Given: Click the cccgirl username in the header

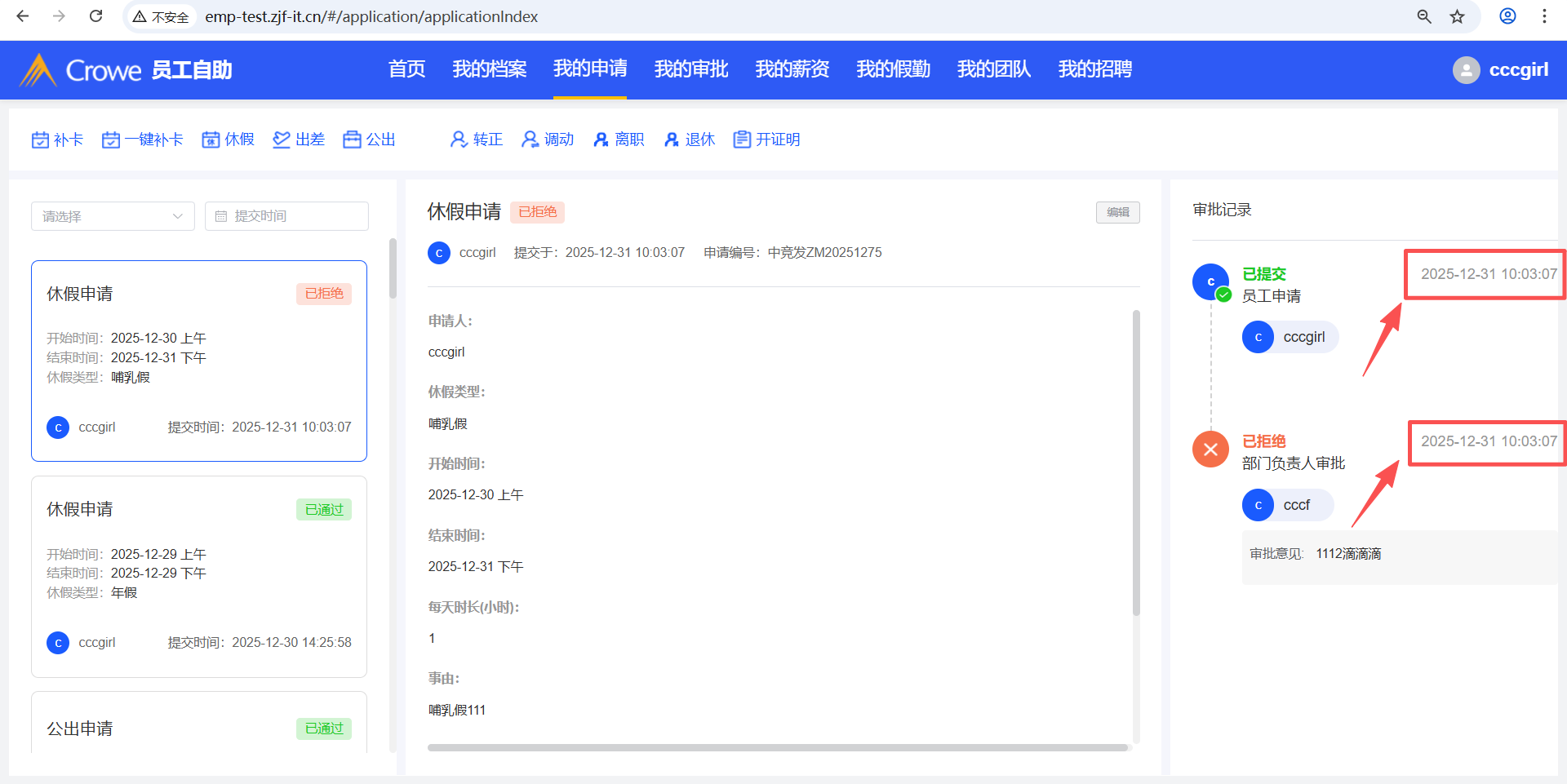Looking at the screenshot, I should coord(1519,70).
